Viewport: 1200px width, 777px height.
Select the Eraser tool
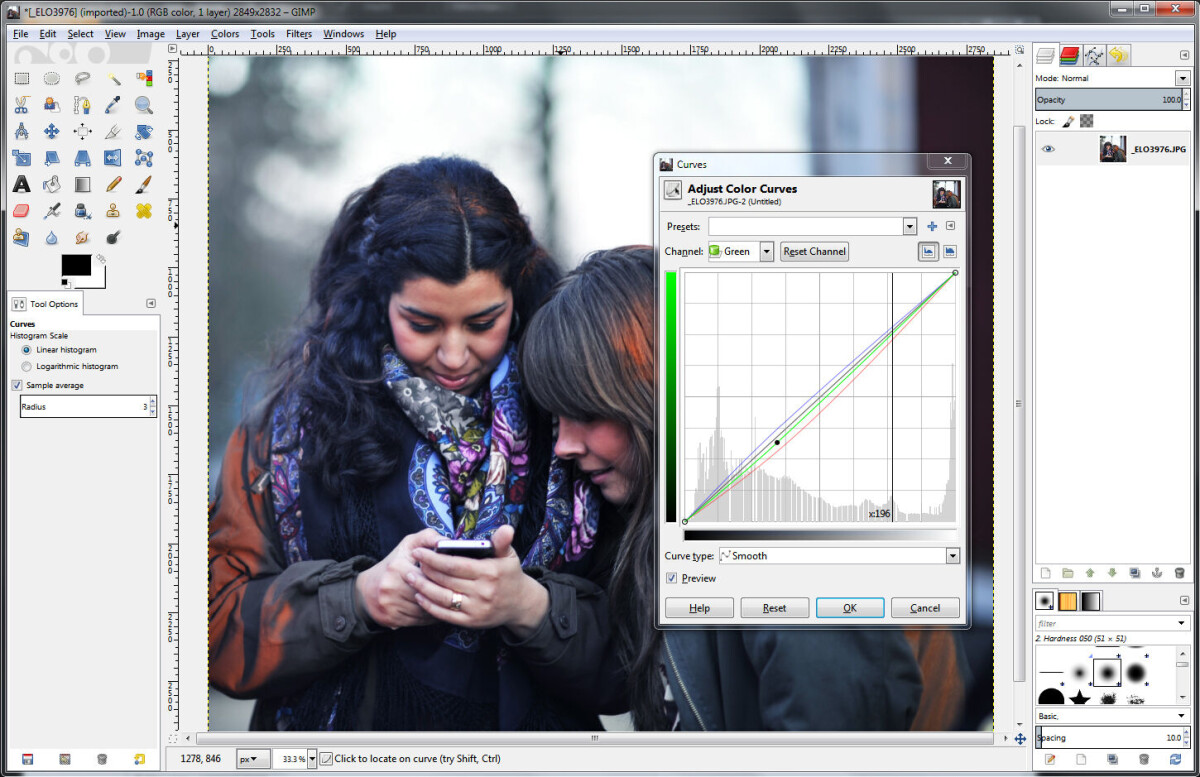pos(21,211)
